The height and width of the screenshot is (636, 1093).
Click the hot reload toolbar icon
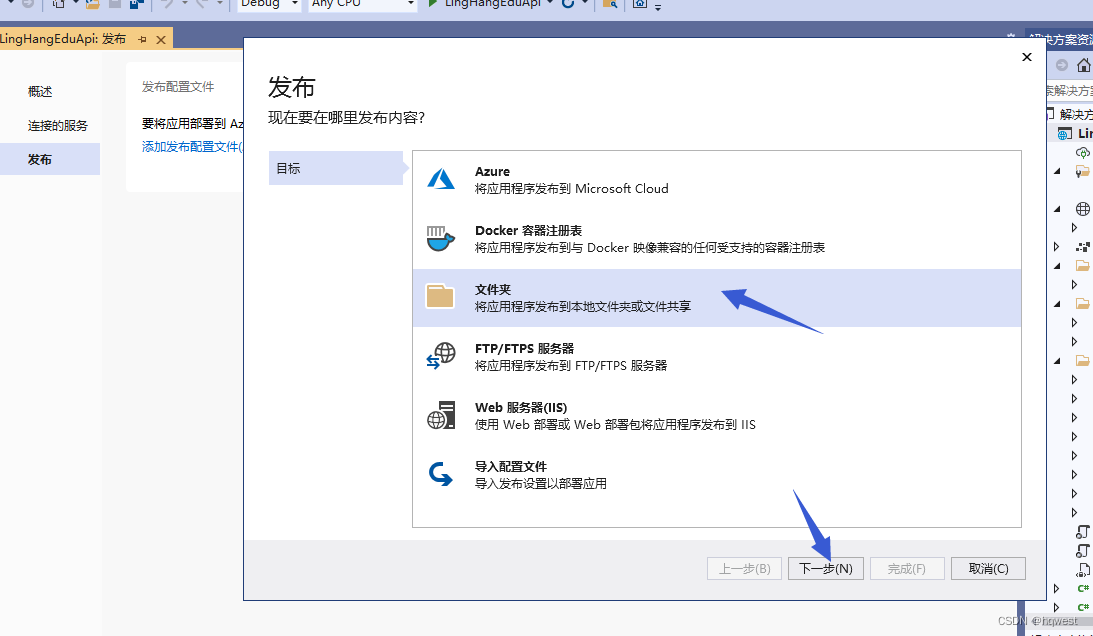click(567, 4)
